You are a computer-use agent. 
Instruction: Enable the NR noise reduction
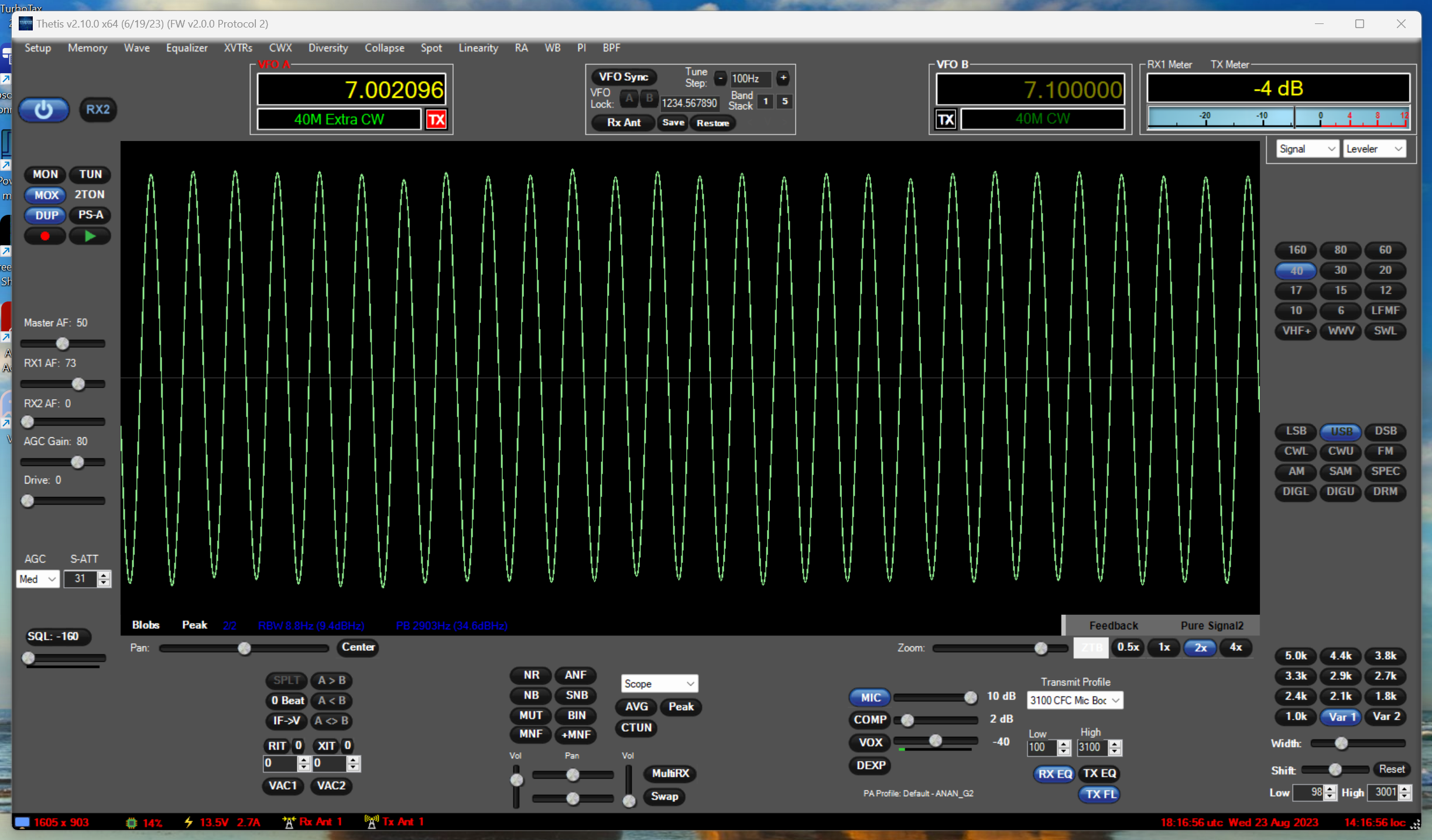click(x=531, y=675)
